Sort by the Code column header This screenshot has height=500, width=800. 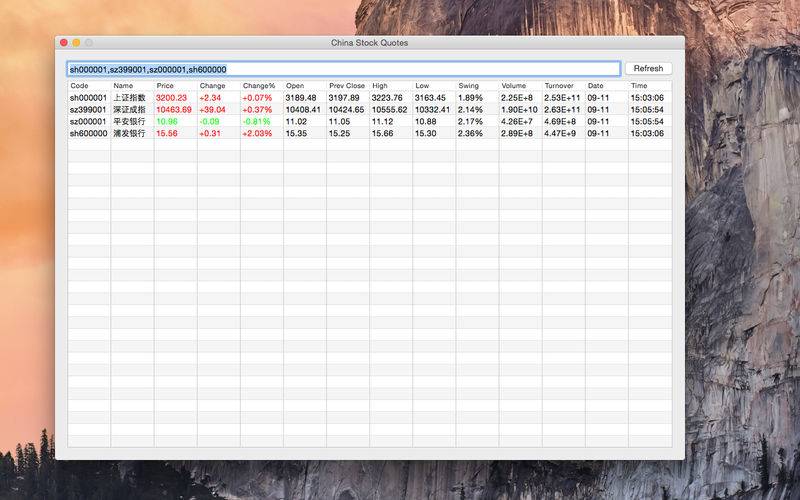point(89,86)
